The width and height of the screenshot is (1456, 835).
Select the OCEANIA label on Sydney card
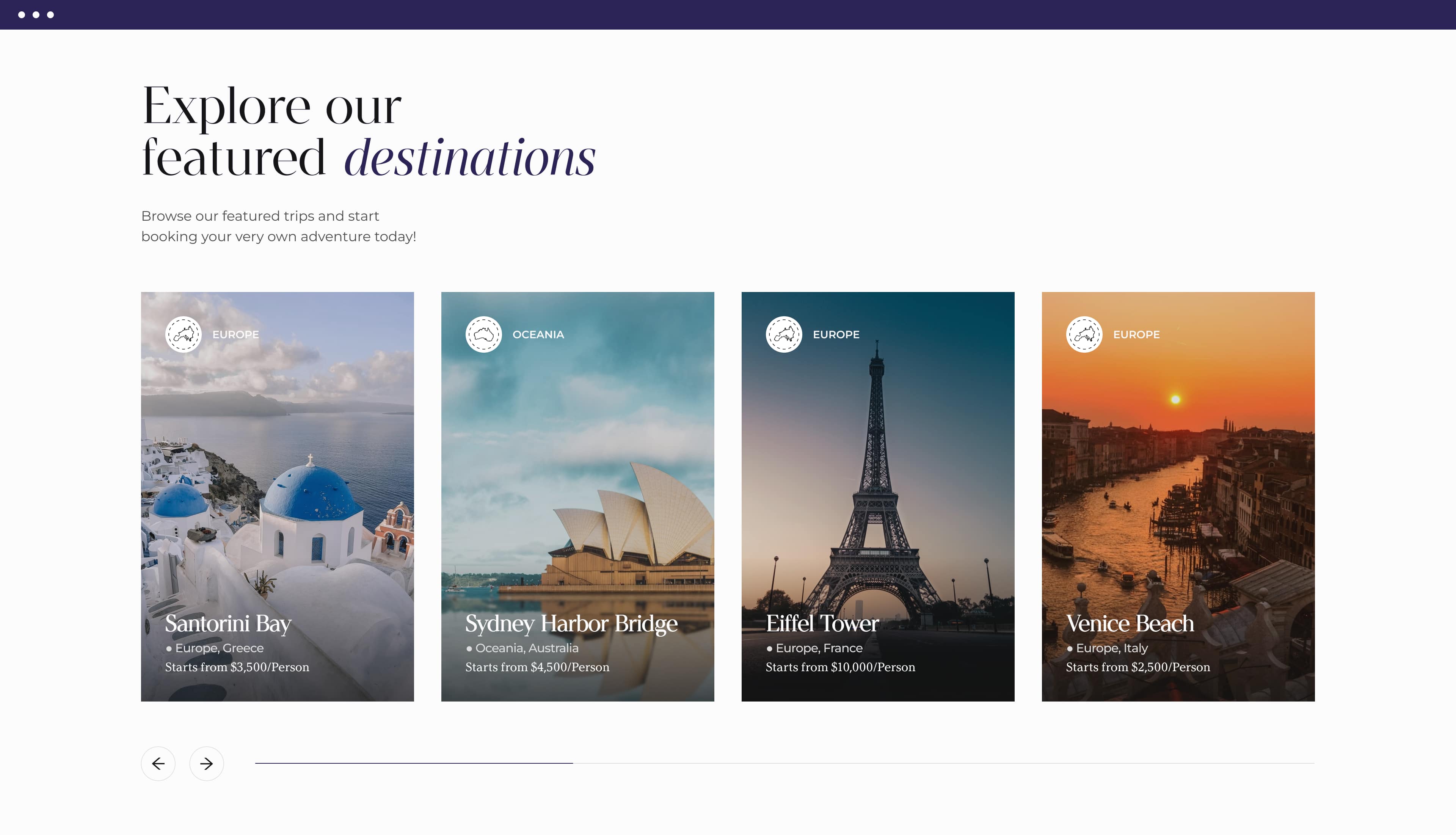click(538, 334)
